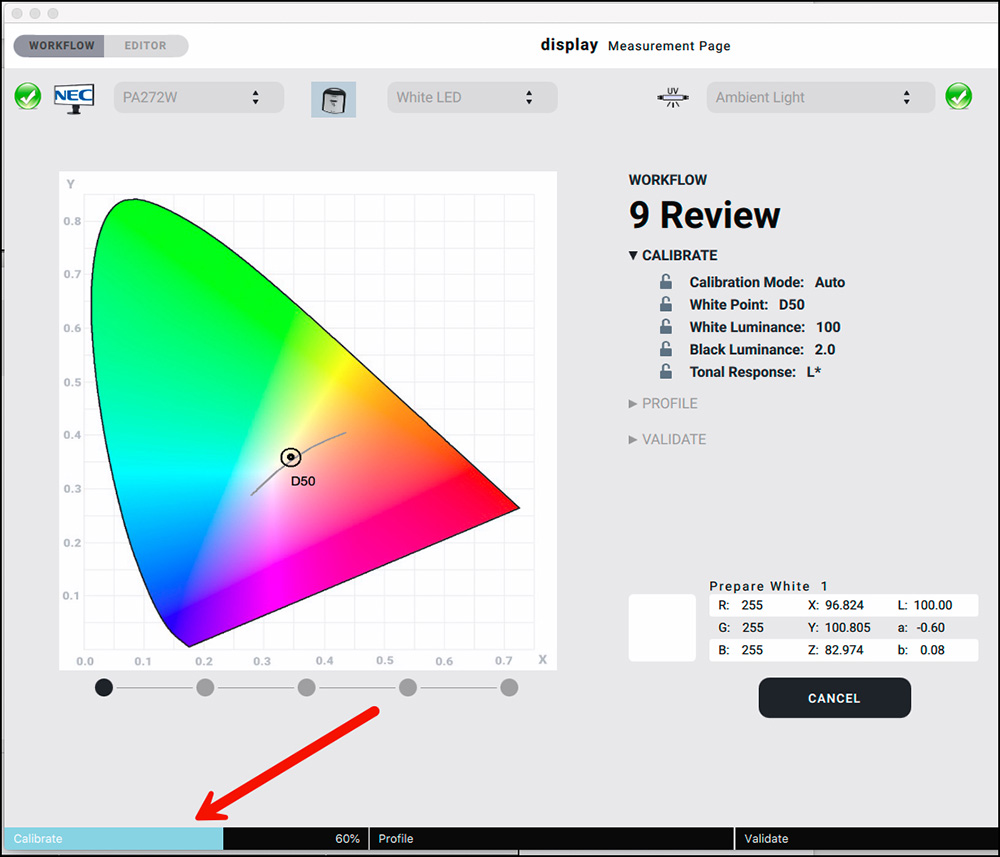1000x857 pixels.
Task: Click the 'White Luminance: 100' text
Action: click(765, 327)
